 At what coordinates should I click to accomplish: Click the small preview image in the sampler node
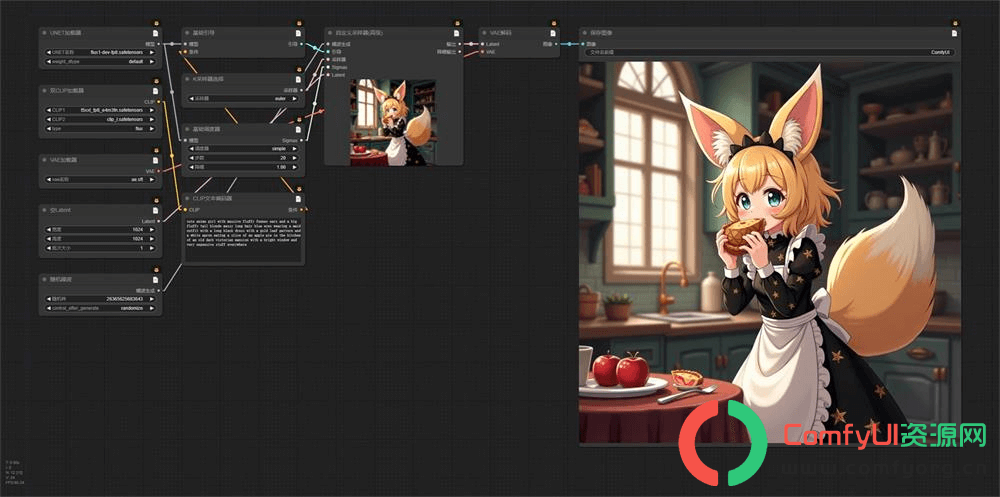tap(393, 122)
